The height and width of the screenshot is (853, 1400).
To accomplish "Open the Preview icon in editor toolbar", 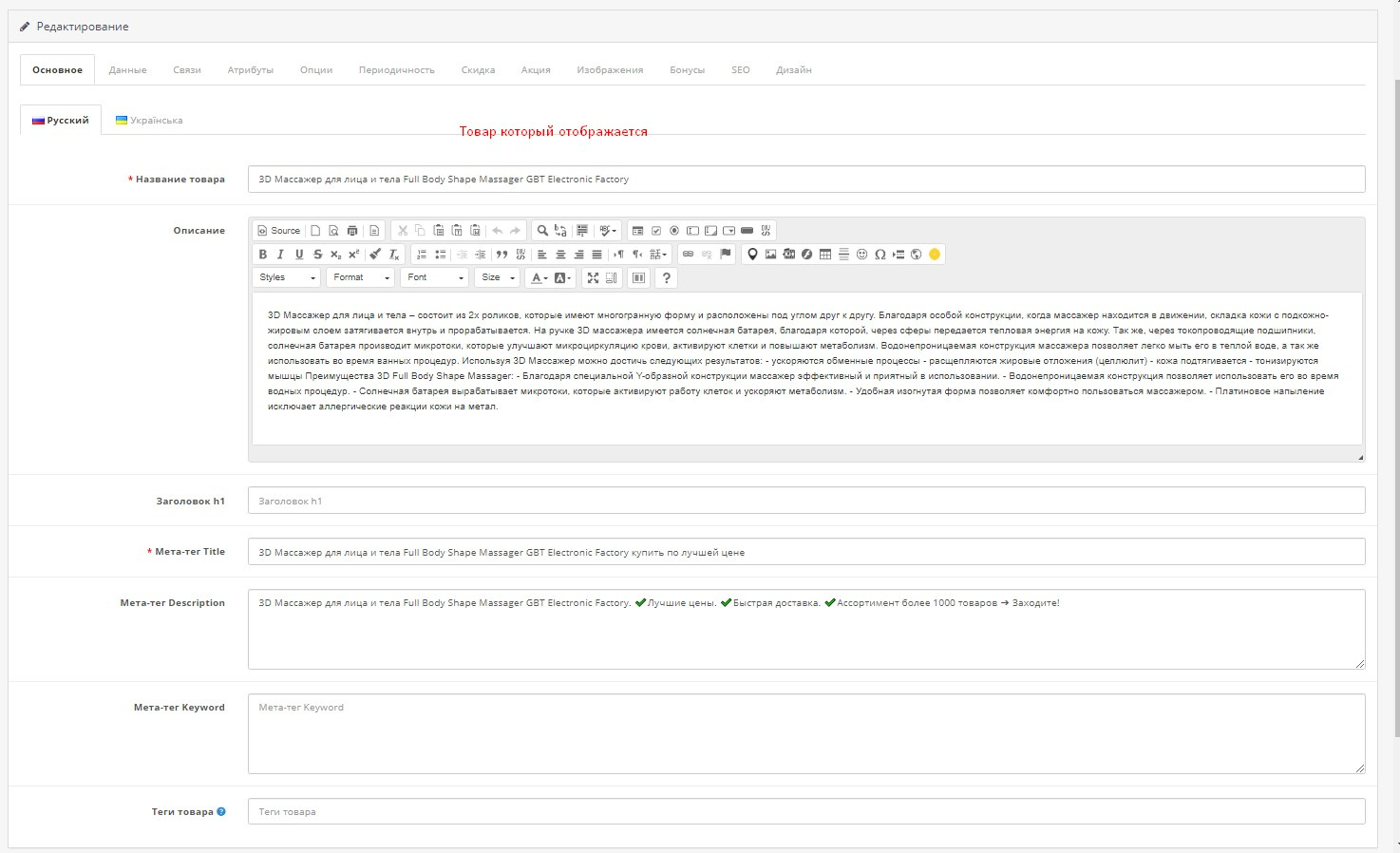I will point(333,231).
